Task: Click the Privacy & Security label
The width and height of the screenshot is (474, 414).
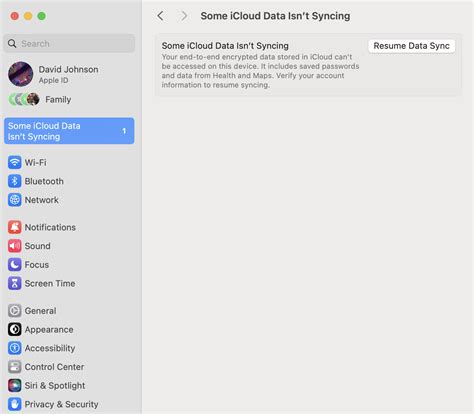Action: [62, 404]
